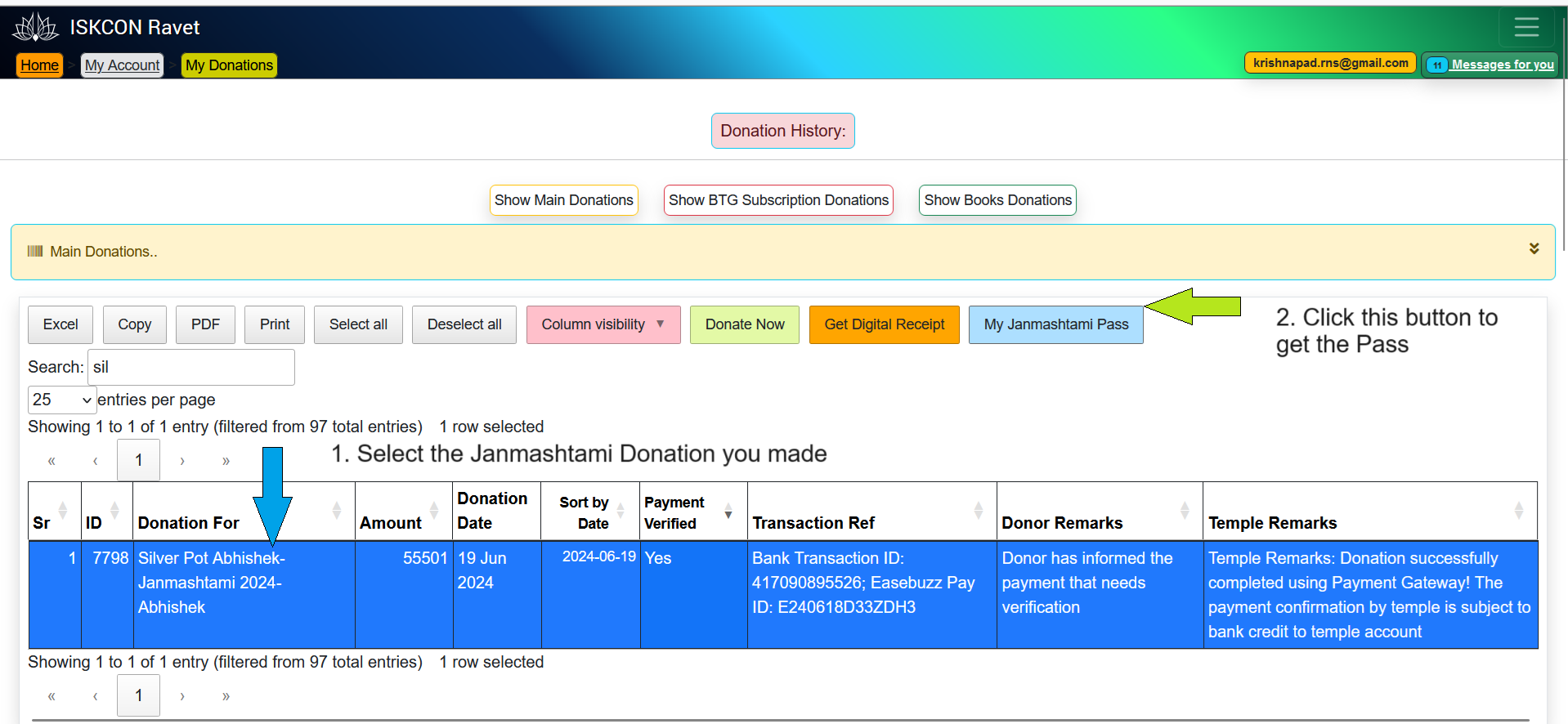The height and width of the screenshot is (724, 1568).
Task: Open Messages for you link
Action: click(x=1490, y=65)
